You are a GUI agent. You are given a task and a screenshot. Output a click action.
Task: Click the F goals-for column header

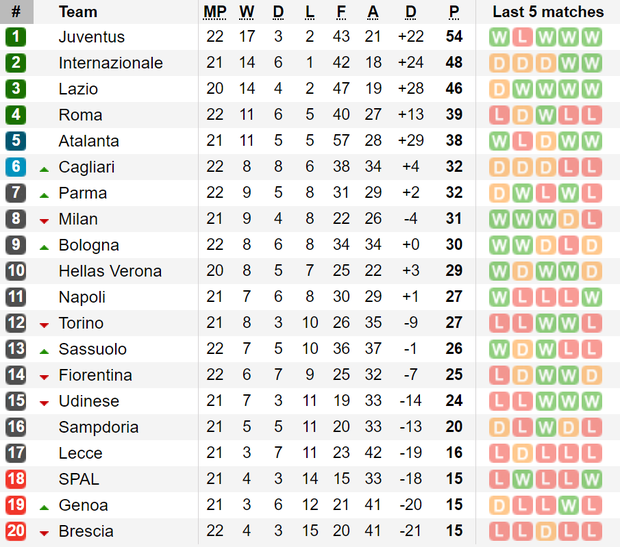pyautogui.click(x=341, y=12)
